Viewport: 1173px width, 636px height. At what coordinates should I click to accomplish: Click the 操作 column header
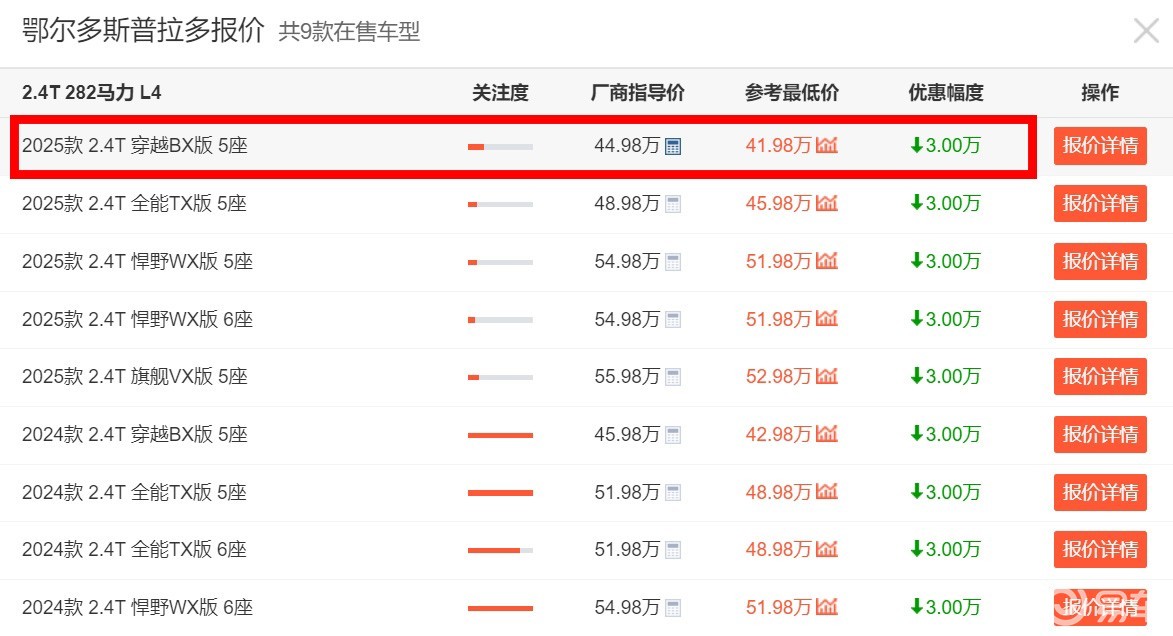pyautogui.click(x=1100, y=93)
